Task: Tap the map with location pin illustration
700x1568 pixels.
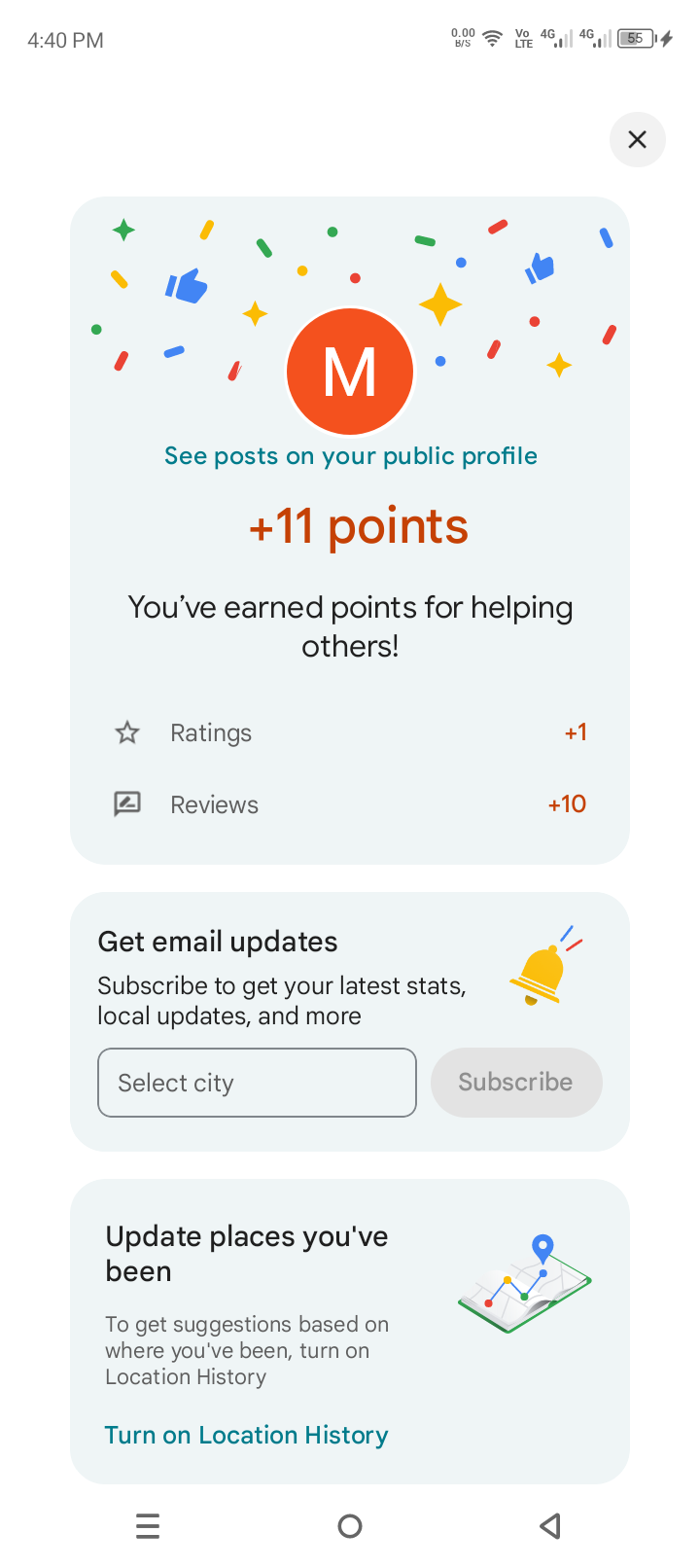Action: pos(525,1284)
